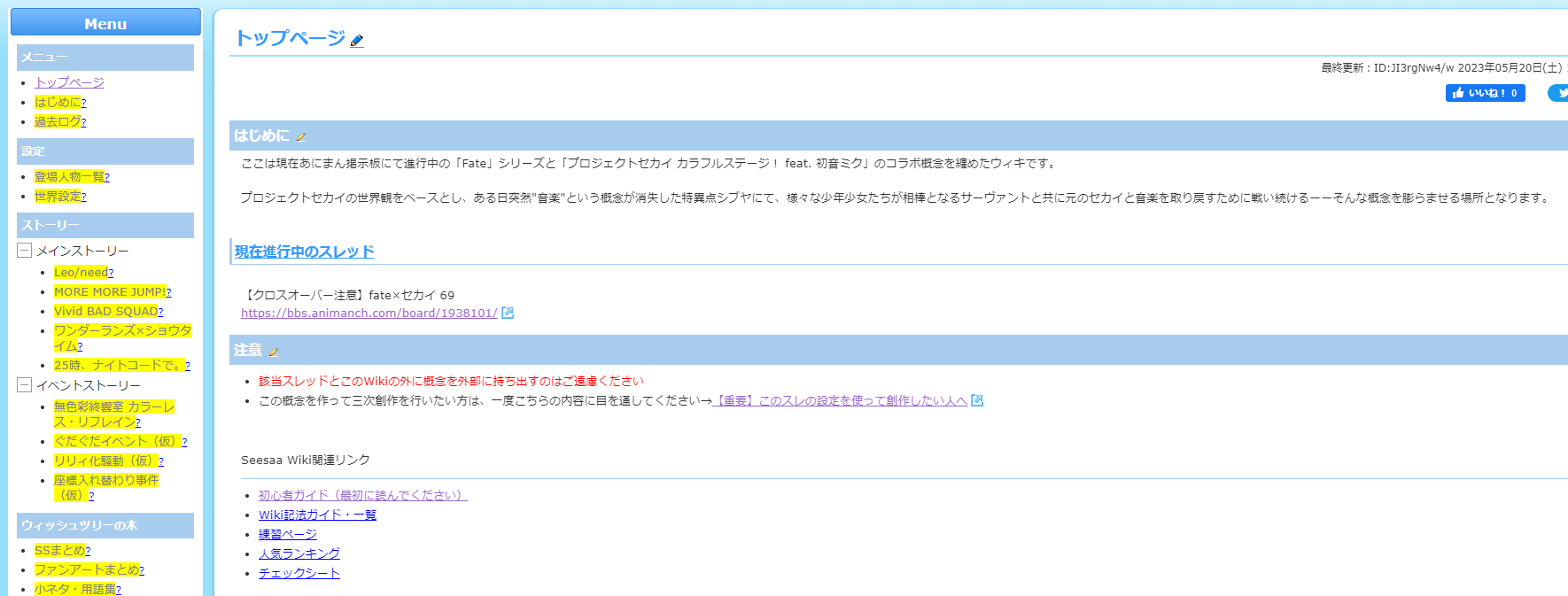
Task: Open the リリィ化騒動（仮） link
Action: pyautogui.click(x=106, y=461)
